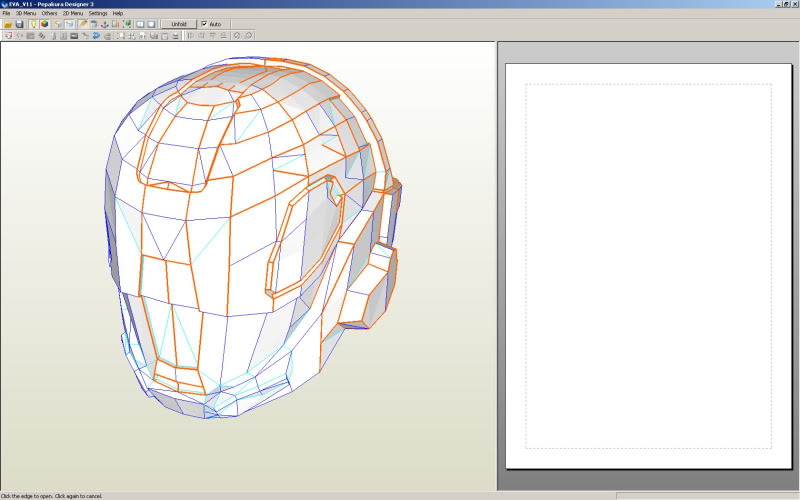Click the first icon in second toolbar row
The image size is (800, 500).
point(8,35)
